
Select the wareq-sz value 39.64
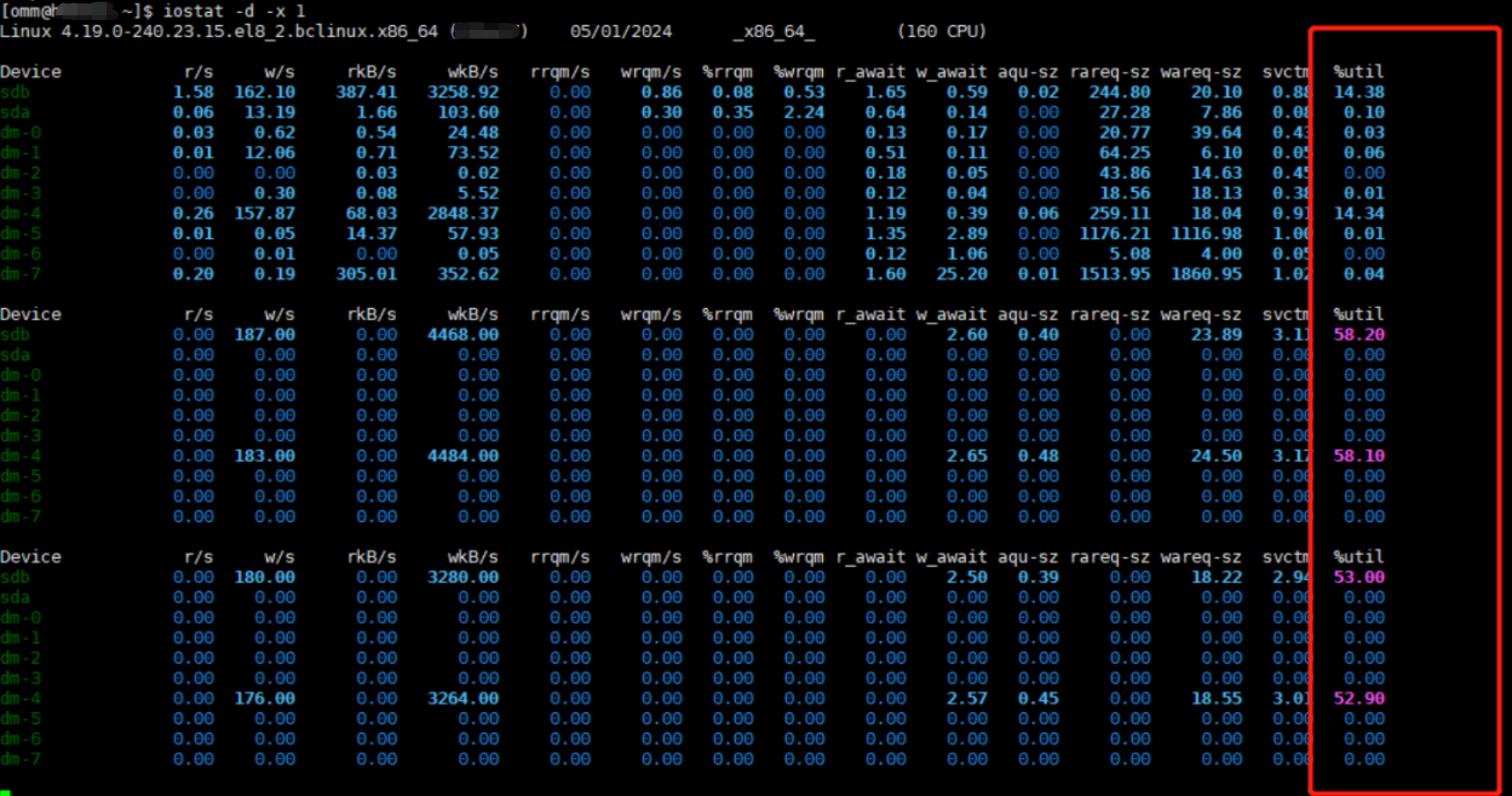pyautogui.click(x=1217, y=132)
